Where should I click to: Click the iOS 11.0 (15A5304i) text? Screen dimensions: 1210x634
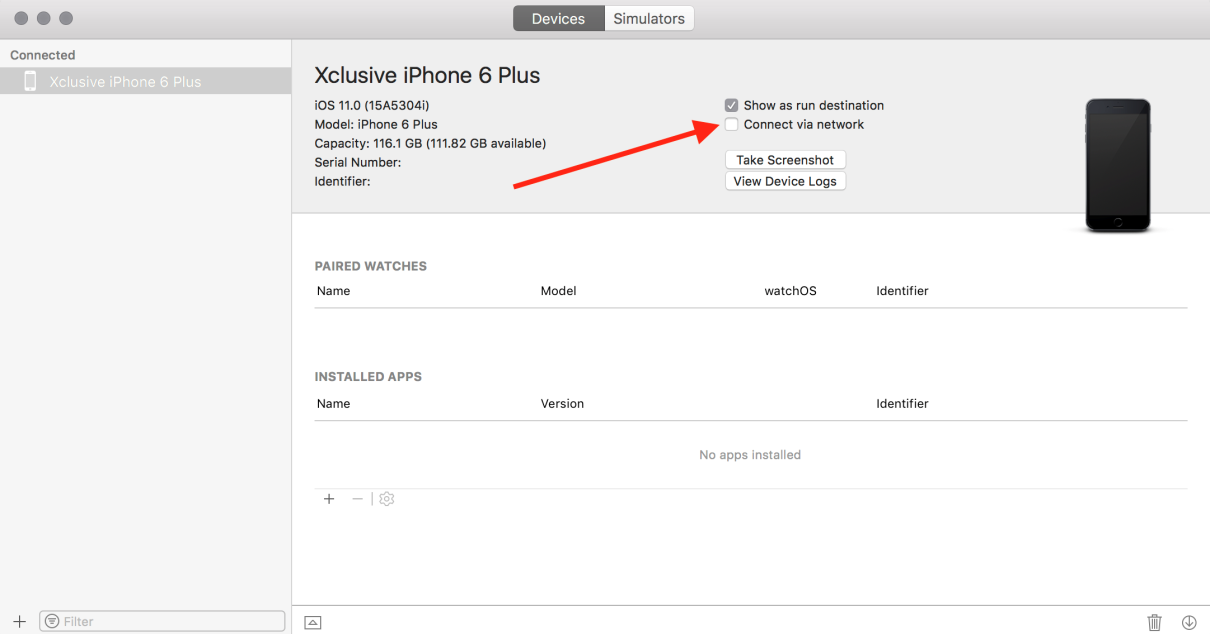[x=372, y=105]
